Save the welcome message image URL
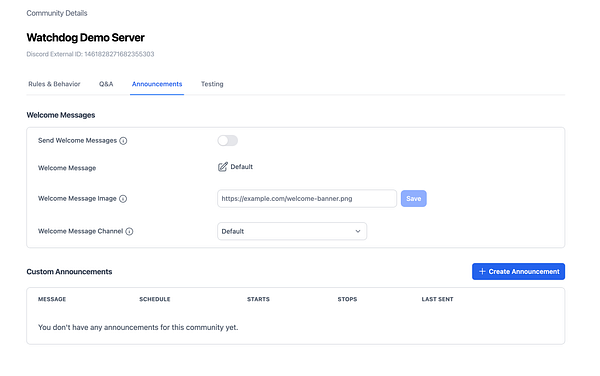600x376 pixels. [x=414, y=199]
